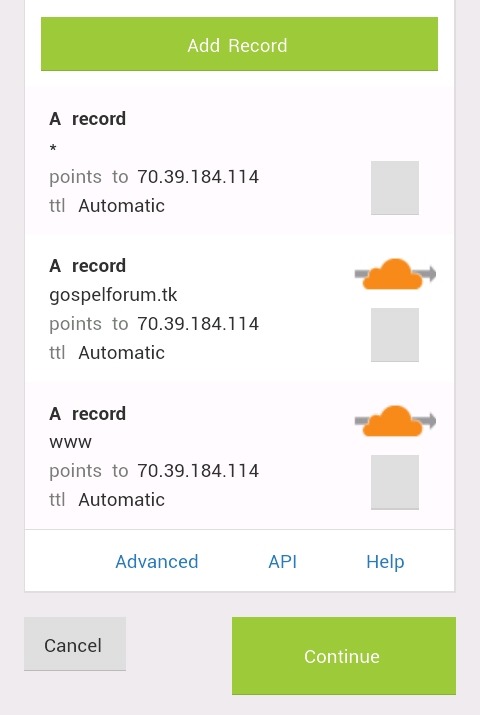This screenshot has height=715, width=480.
Task: Click the green Continue button
Action: pyautogui.click(x=344, y=656)
